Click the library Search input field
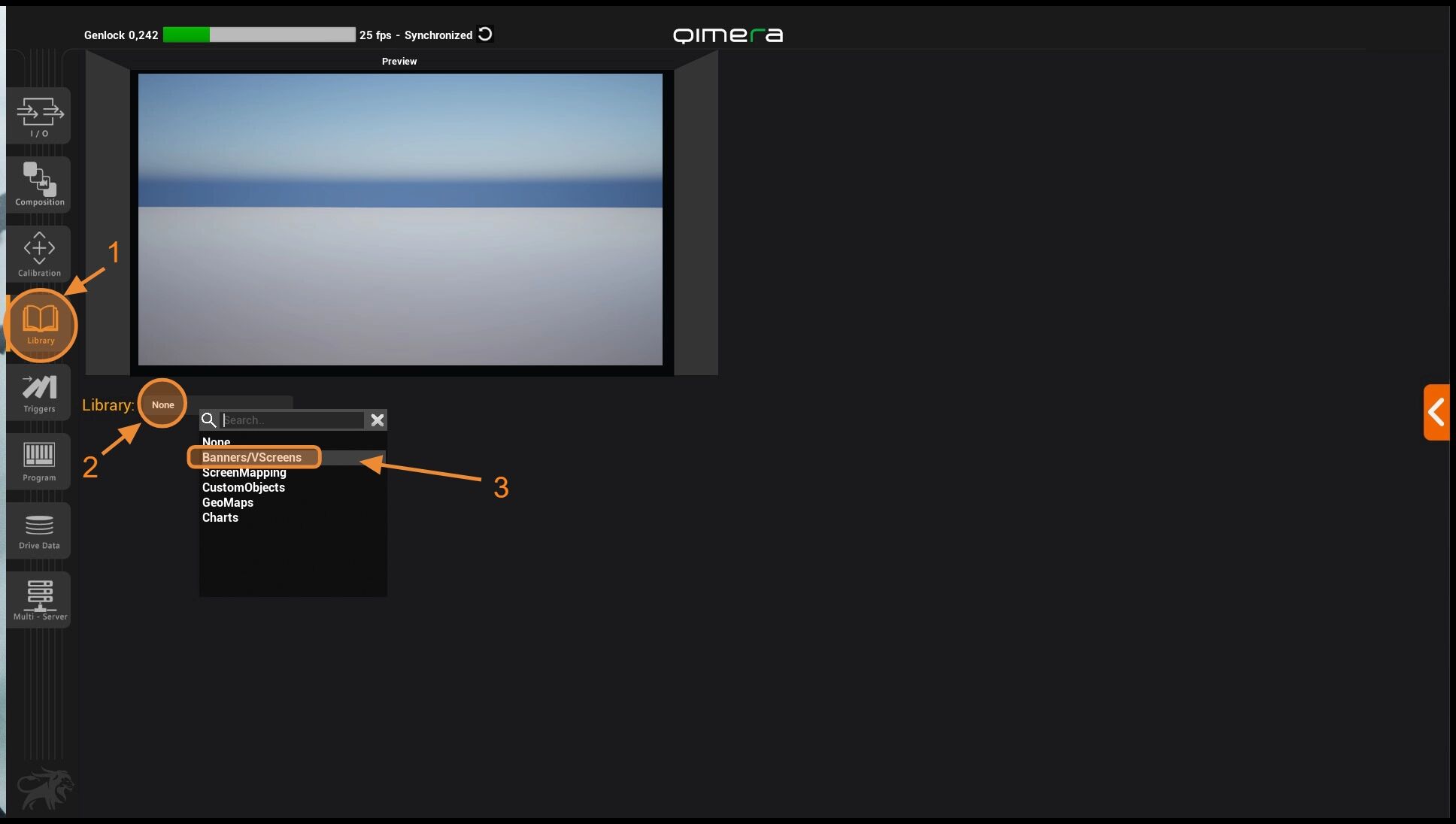Screen dimensions: 1456x824 293,420
